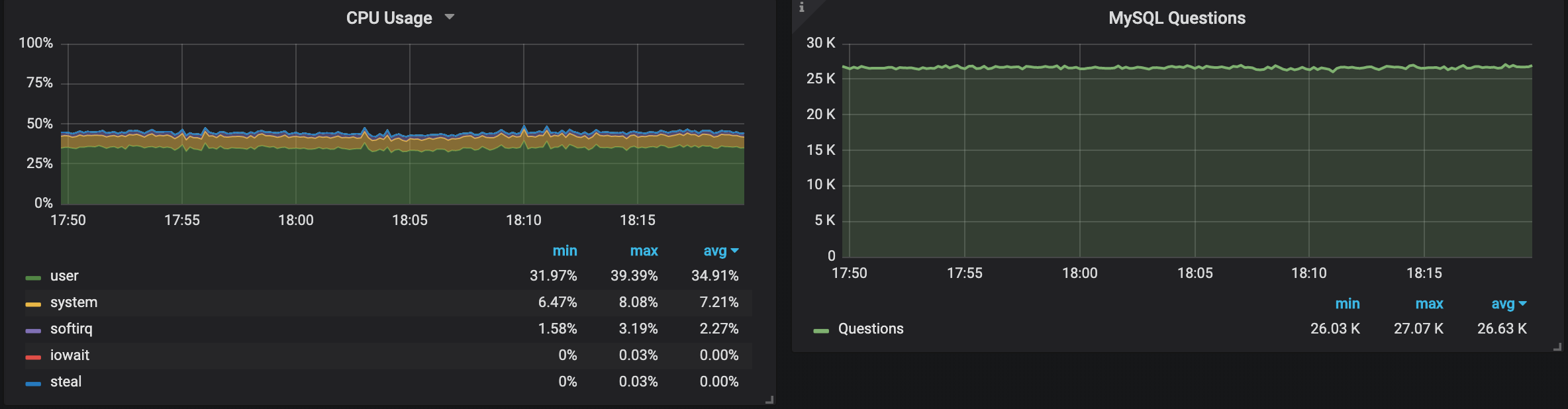Open the MySQL Questions panel info icon
Image resolution: width=1568 pixels, height=409 pixels.
tap(801, 7)
